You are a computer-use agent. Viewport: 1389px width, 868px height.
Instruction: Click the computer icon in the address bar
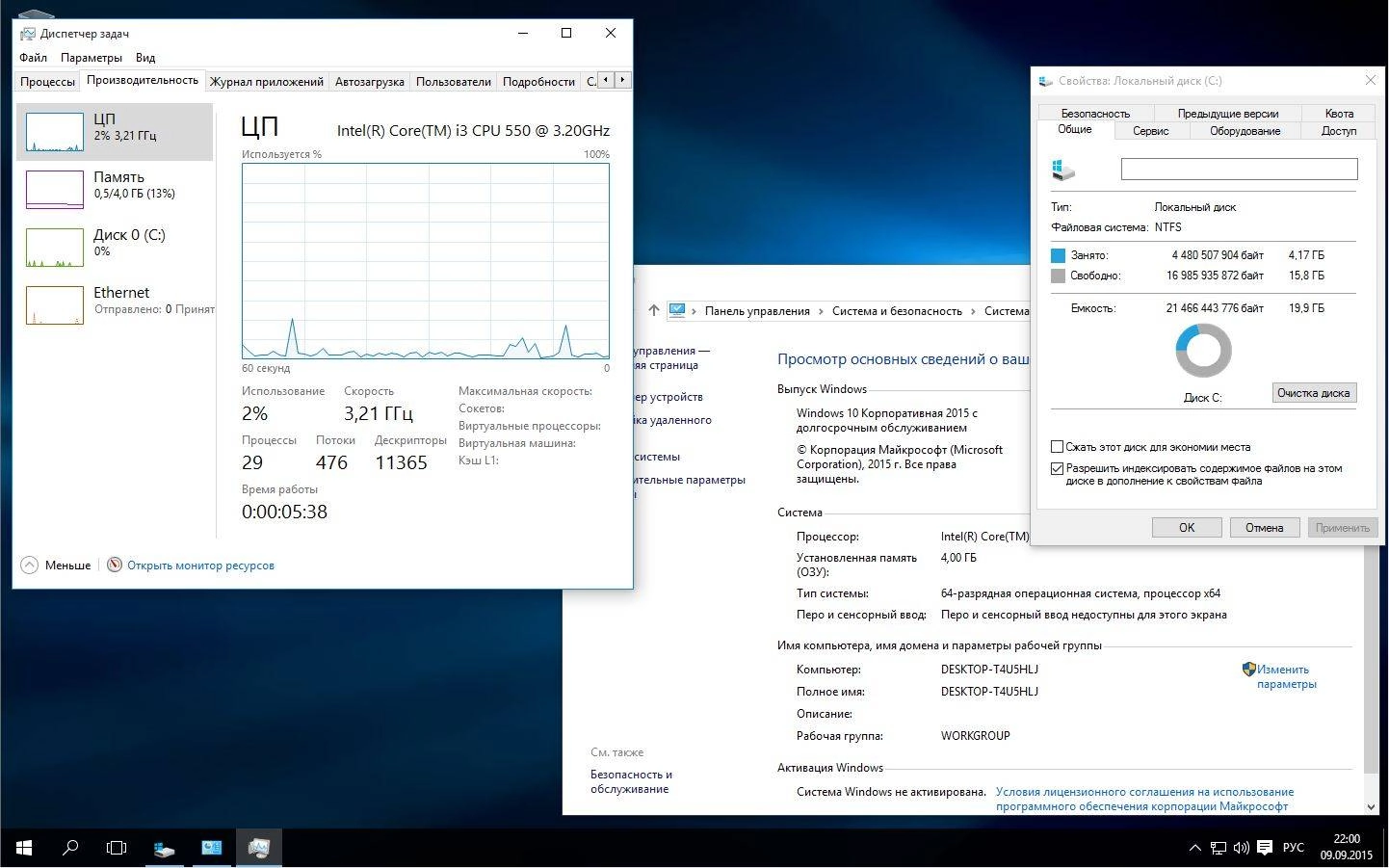click(677, 310)
